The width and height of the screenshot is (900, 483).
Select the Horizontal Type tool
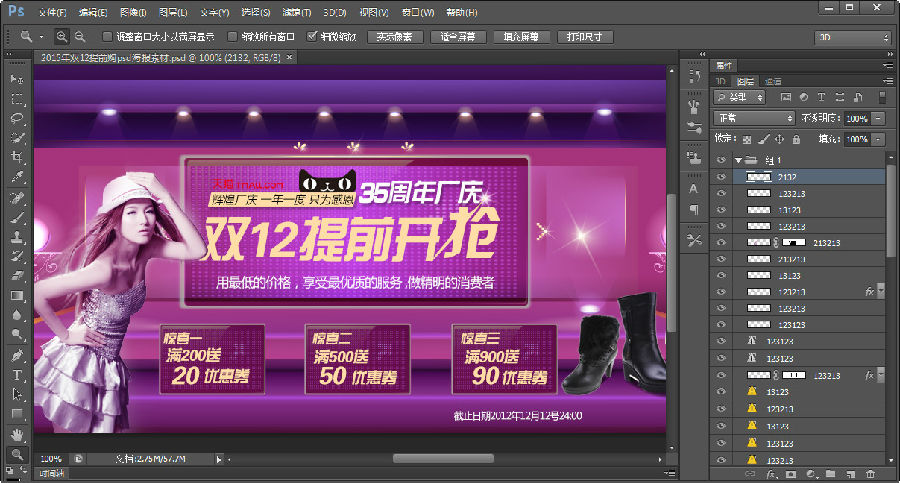17,376
